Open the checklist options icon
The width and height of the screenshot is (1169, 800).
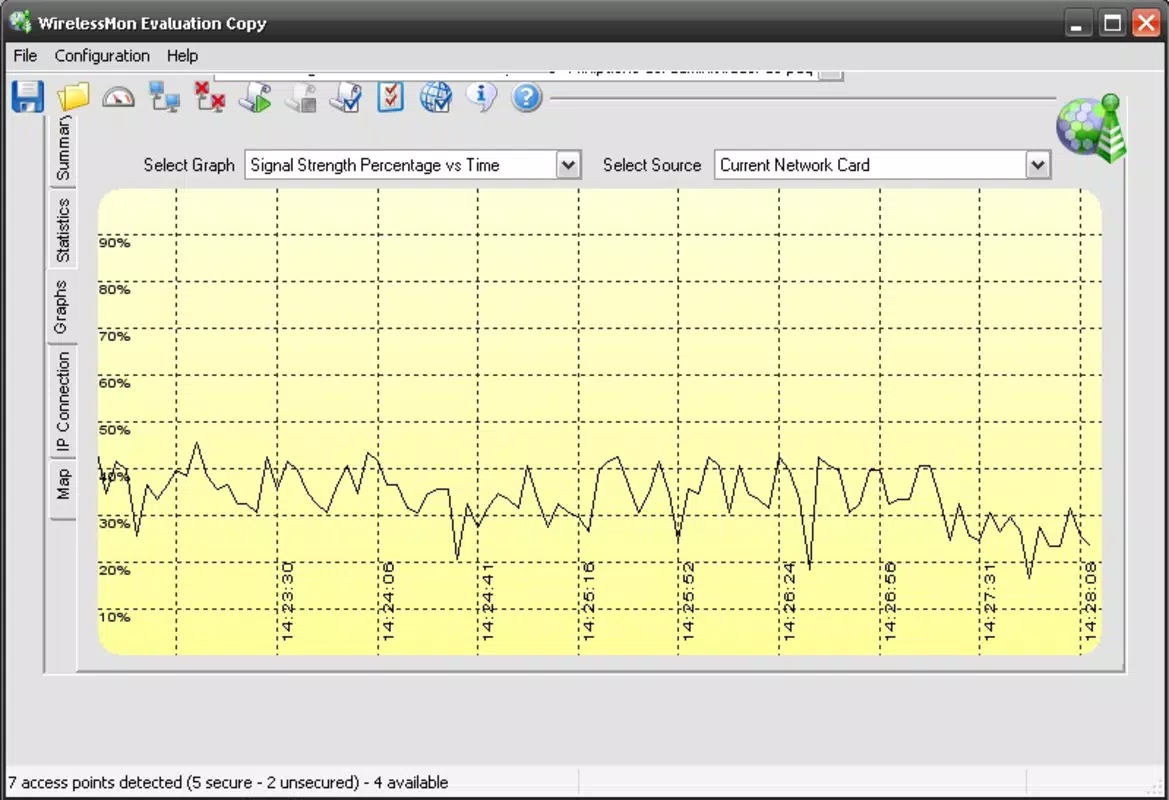(x=391, y=97)
